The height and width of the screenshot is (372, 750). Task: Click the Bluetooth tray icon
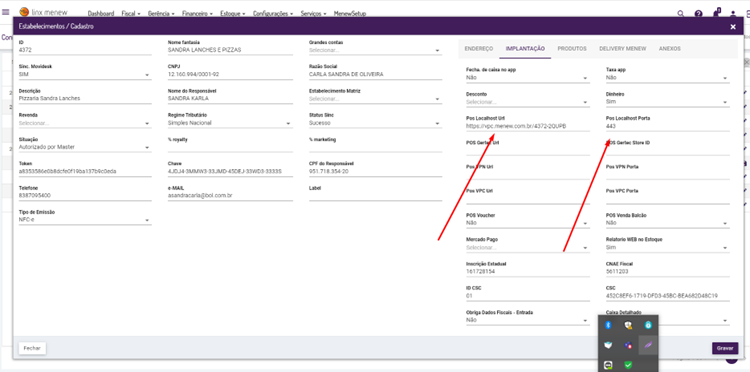point(608,325)
